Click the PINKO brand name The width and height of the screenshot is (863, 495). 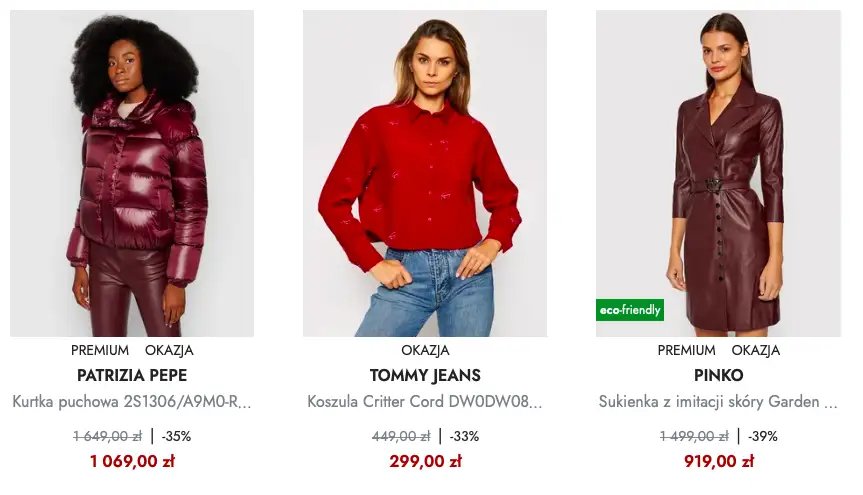click(x=718, y=376)
